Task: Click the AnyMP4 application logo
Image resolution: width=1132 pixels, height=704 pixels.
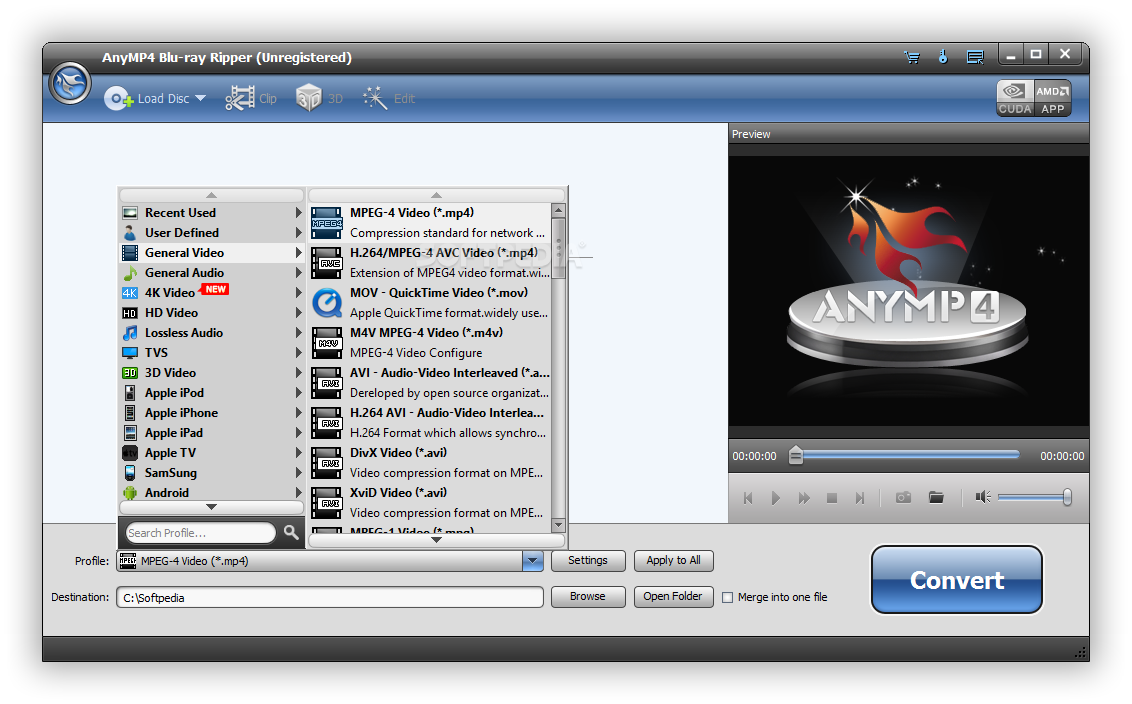Action: point(70,83)
